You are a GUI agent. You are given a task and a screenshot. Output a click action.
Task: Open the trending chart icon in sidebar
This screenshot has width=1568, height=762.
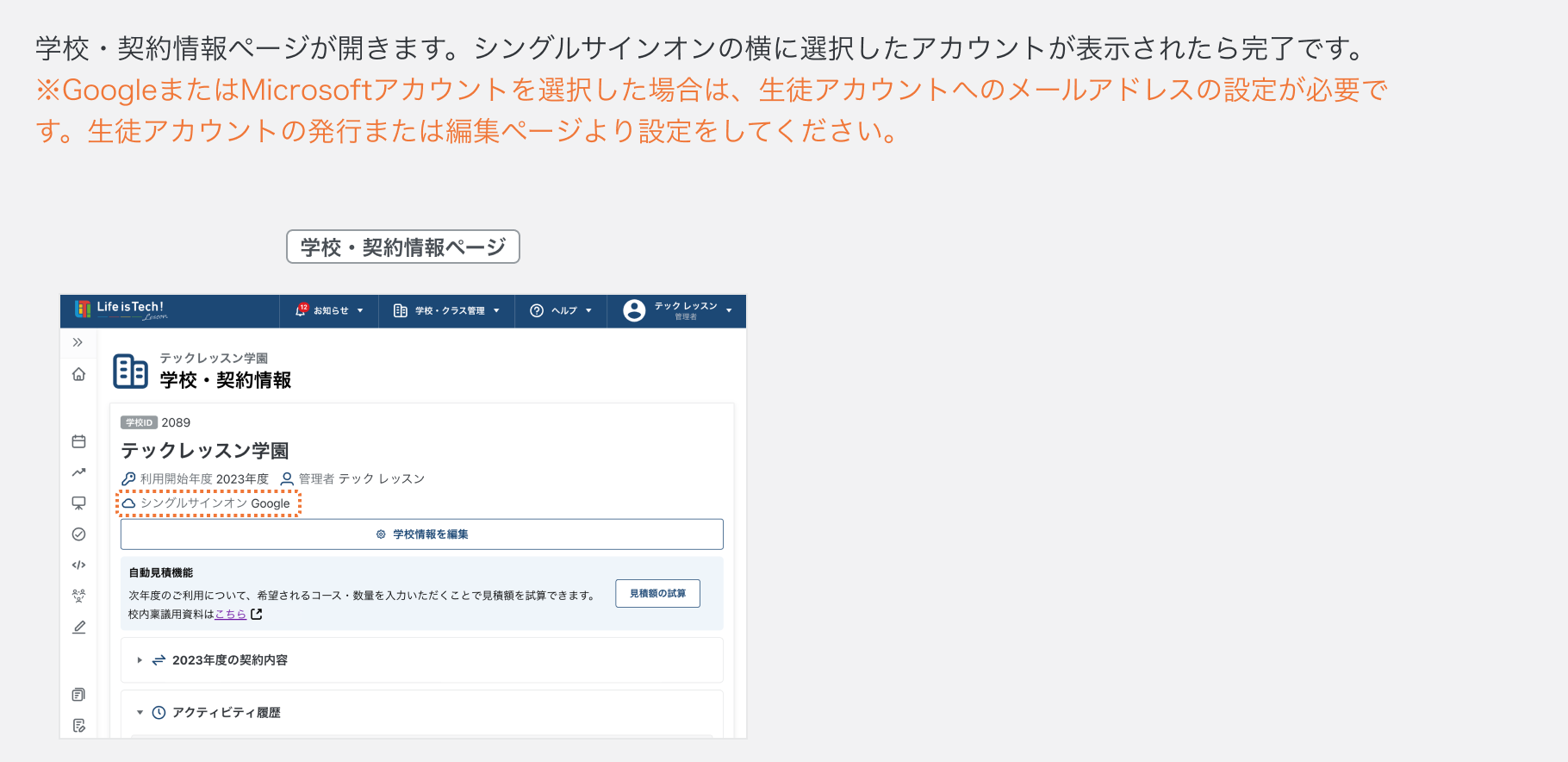78,472
